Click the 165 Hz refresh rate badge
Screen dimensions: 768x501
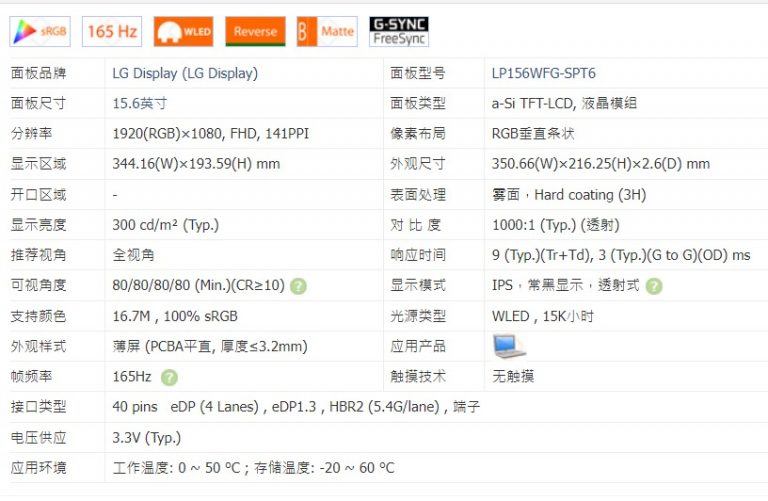point(112,31)
